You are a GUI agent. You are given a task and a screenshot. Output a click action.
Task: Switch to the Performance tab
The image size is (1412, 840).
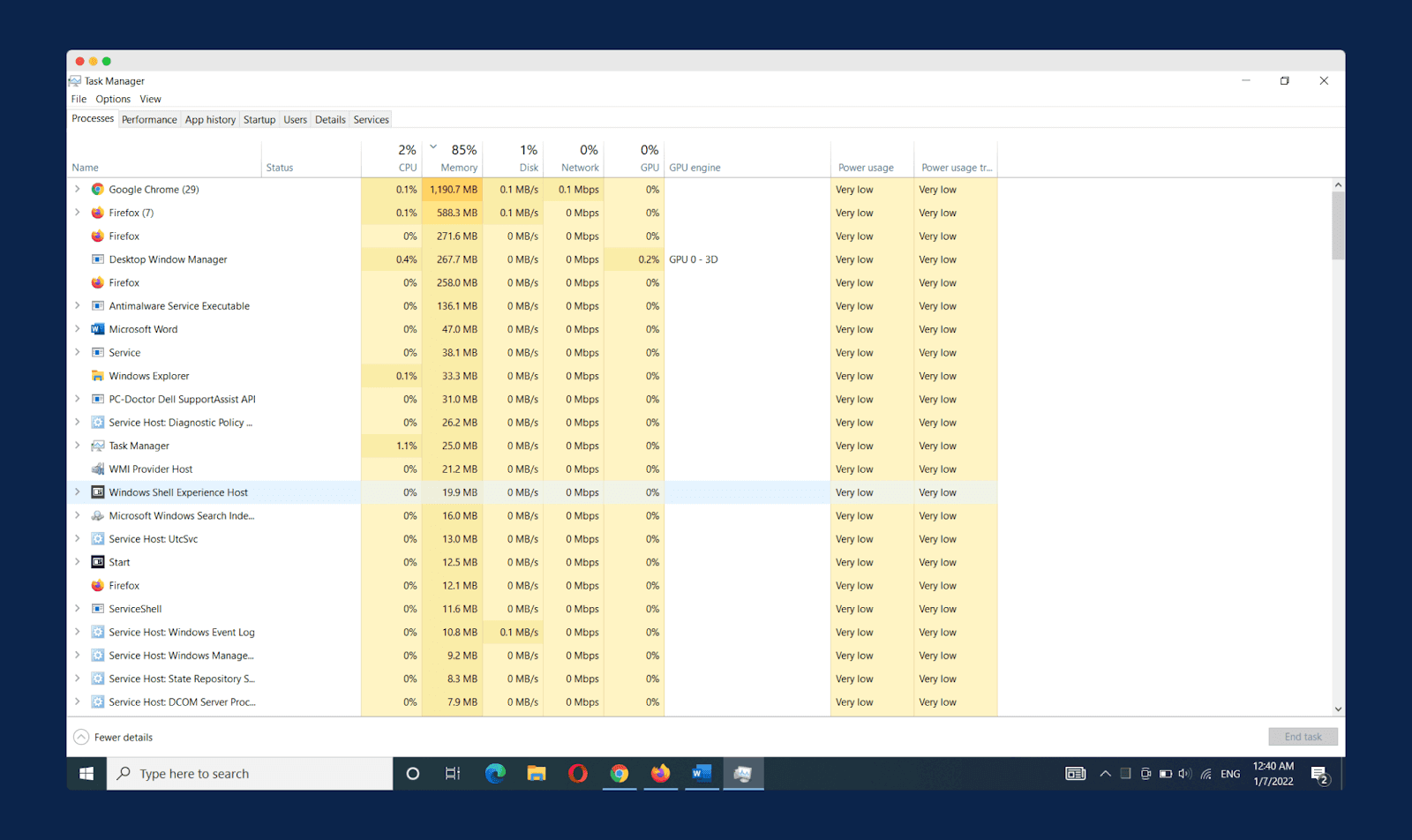click(149, 120)
